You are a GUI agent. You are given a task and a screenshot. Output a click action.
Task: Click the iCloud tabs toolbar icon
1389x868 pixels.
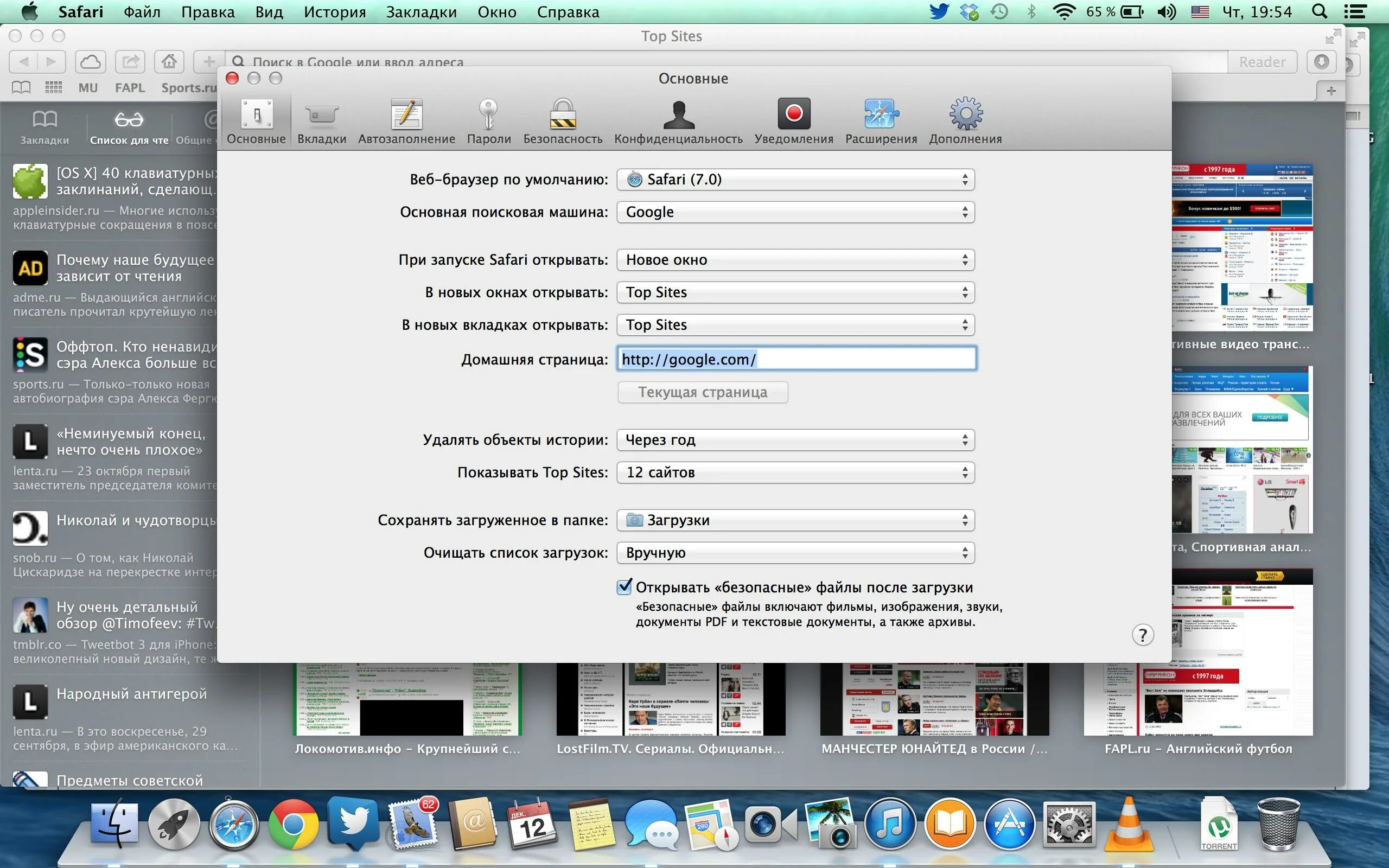(91, 61)
